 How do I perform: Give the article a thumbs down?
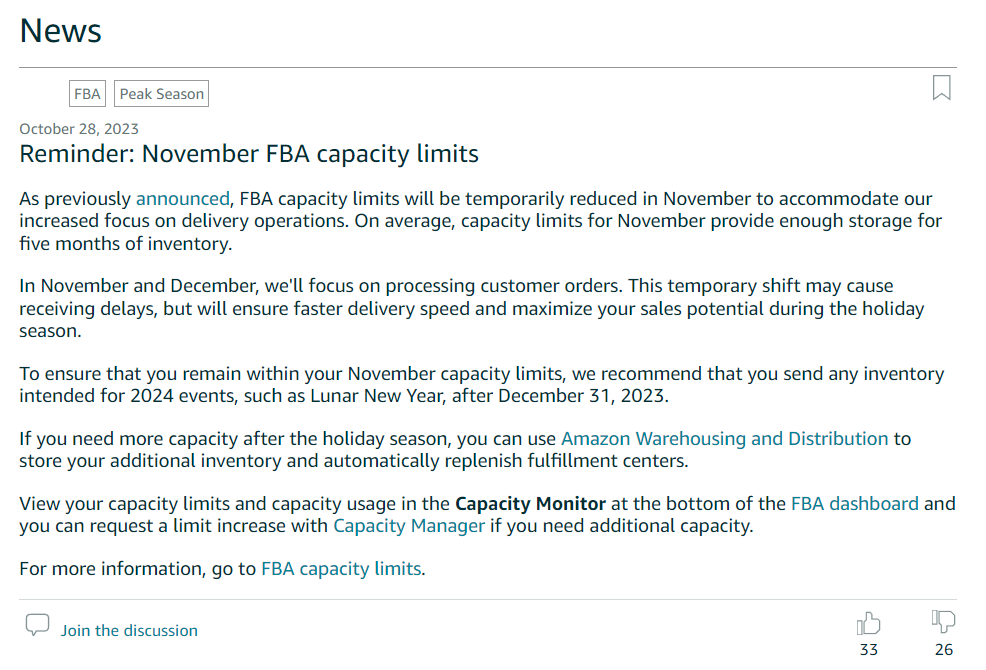click(943, 622)
